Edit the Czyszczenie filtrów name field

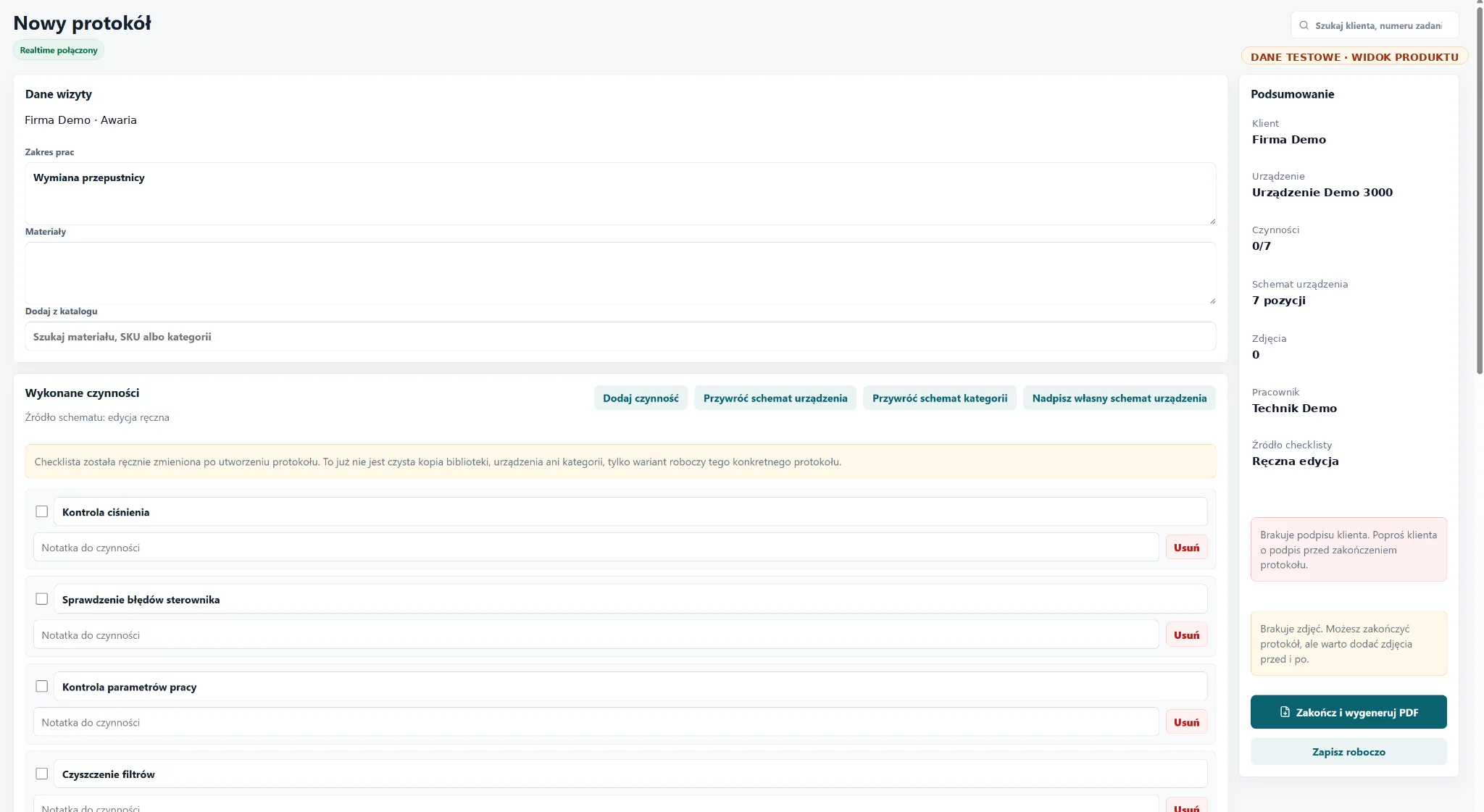(630, 774)
